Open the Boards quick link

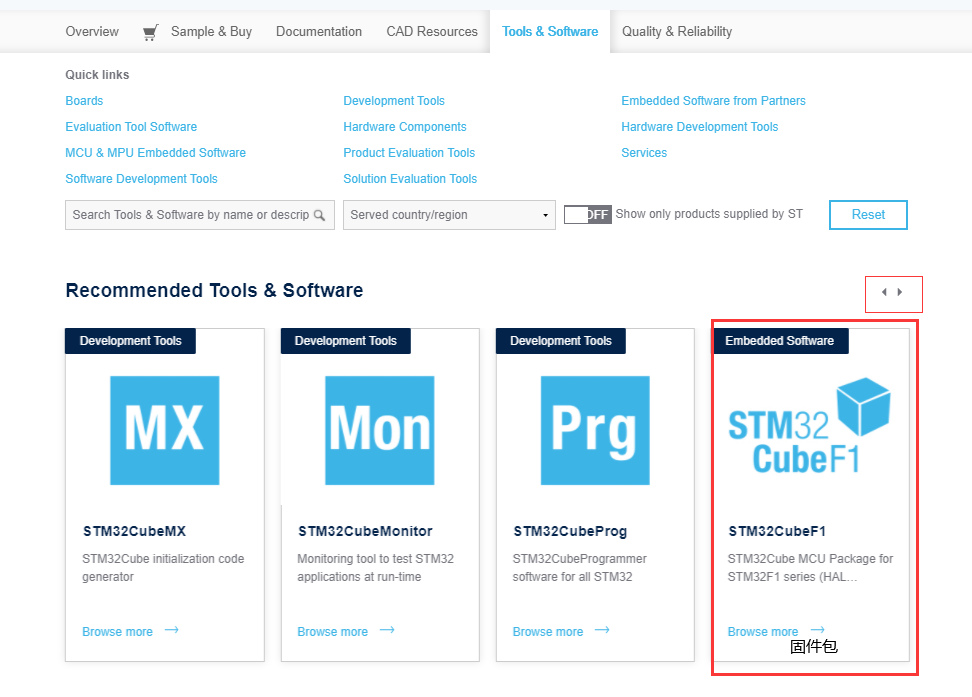pos(84,101)
